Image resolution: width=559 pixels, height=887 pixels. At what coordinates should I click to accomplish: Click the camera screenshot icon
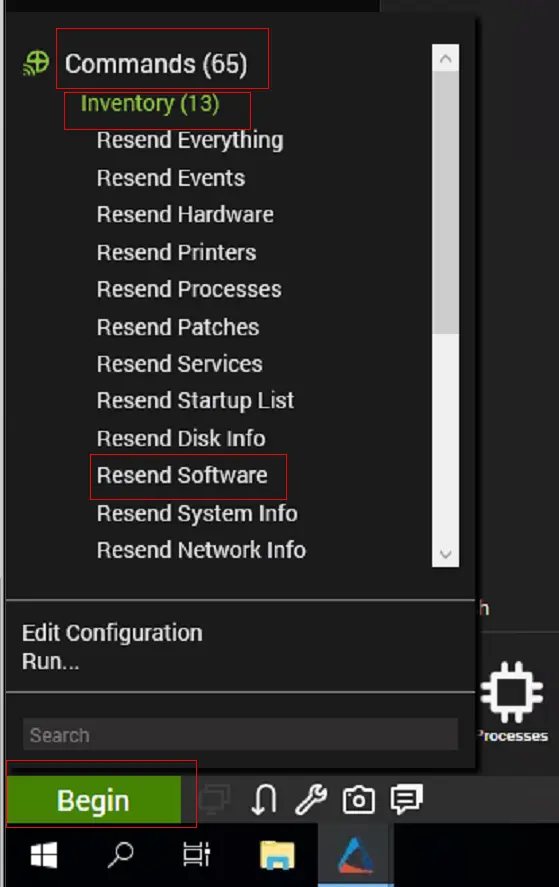[358, 800]
